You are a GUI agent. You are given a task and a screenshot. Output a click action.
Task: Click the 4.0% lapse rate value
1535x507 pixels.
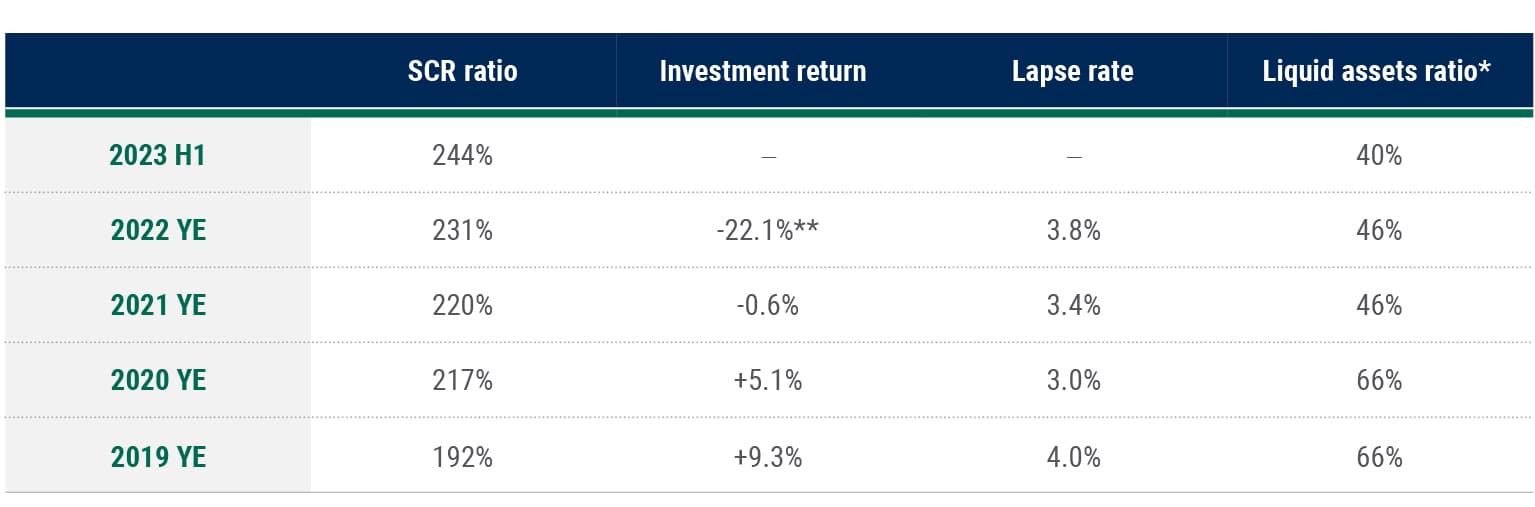click(1073, 457)
